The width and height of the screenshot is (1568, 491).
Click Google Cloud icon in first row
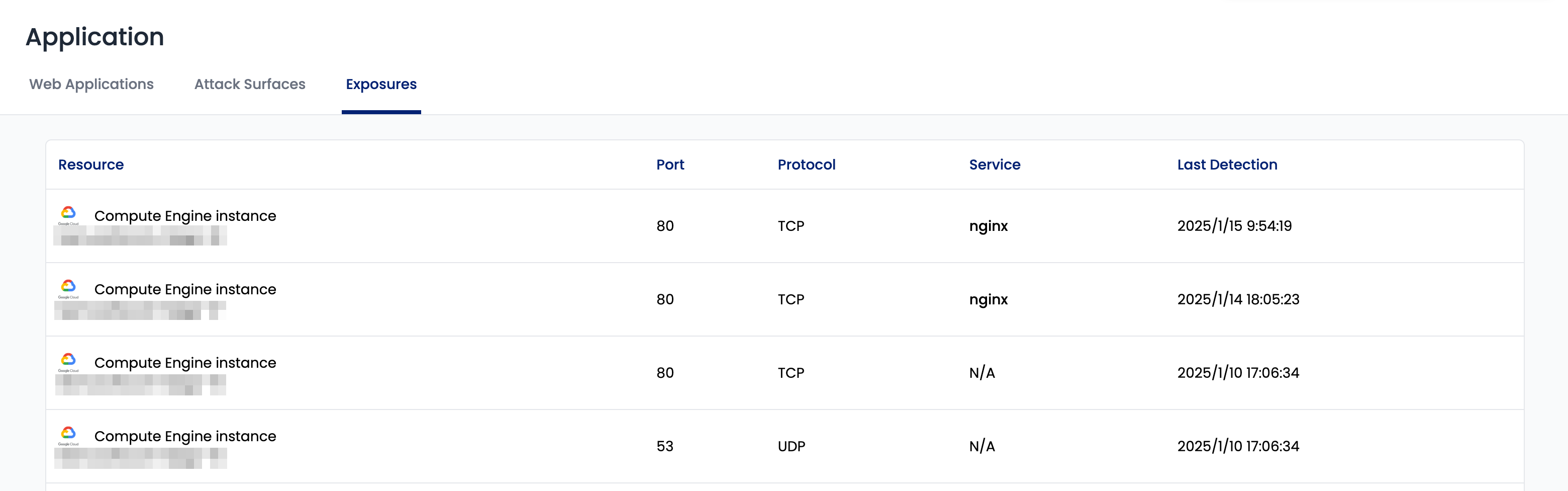coord(68,215)
